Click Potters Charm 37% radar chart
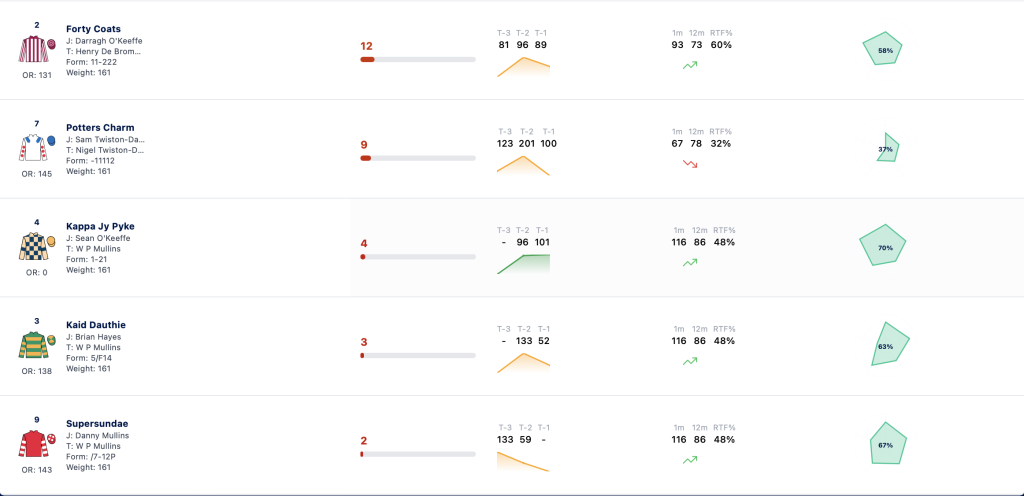This screenshot has width=1024, height=496. [x=888, y=148]
